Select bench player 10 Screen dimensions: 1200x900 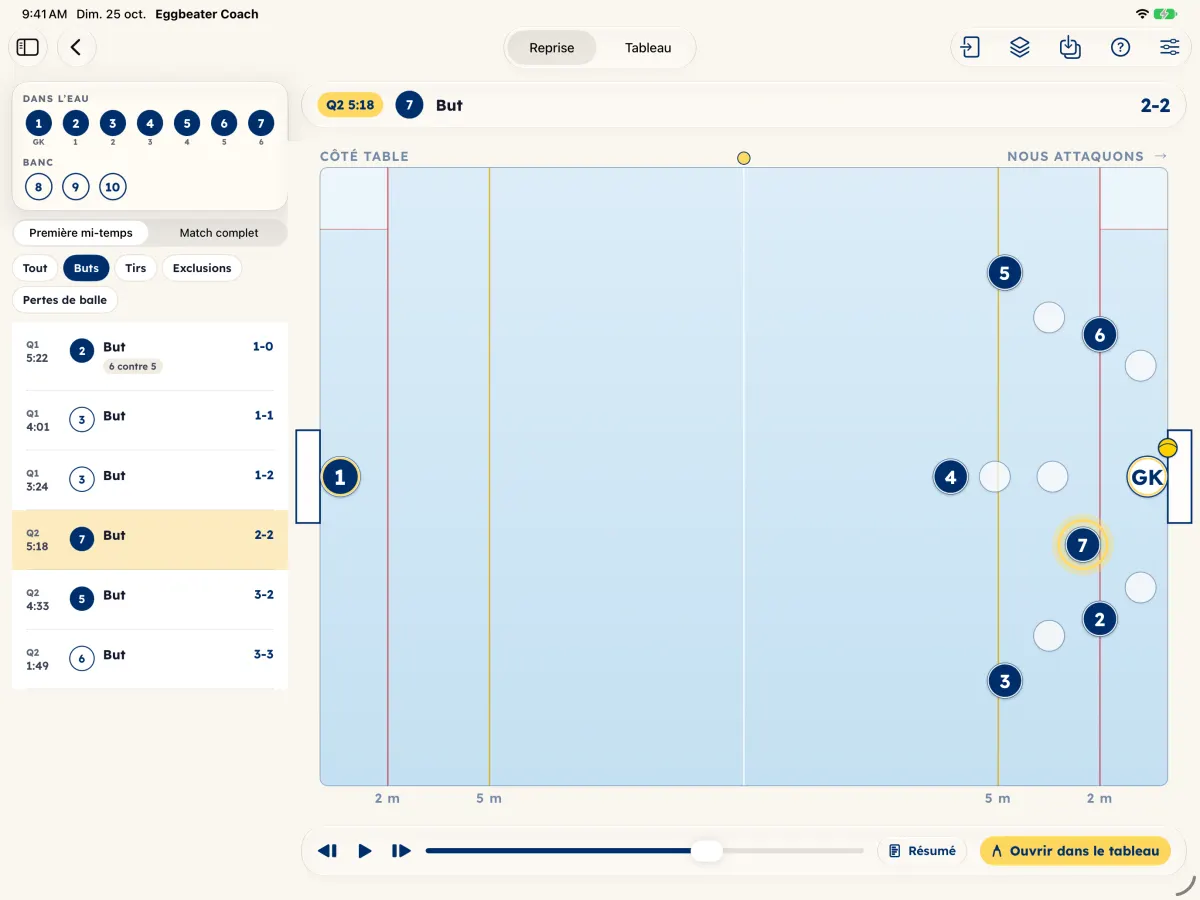[112, 187]
